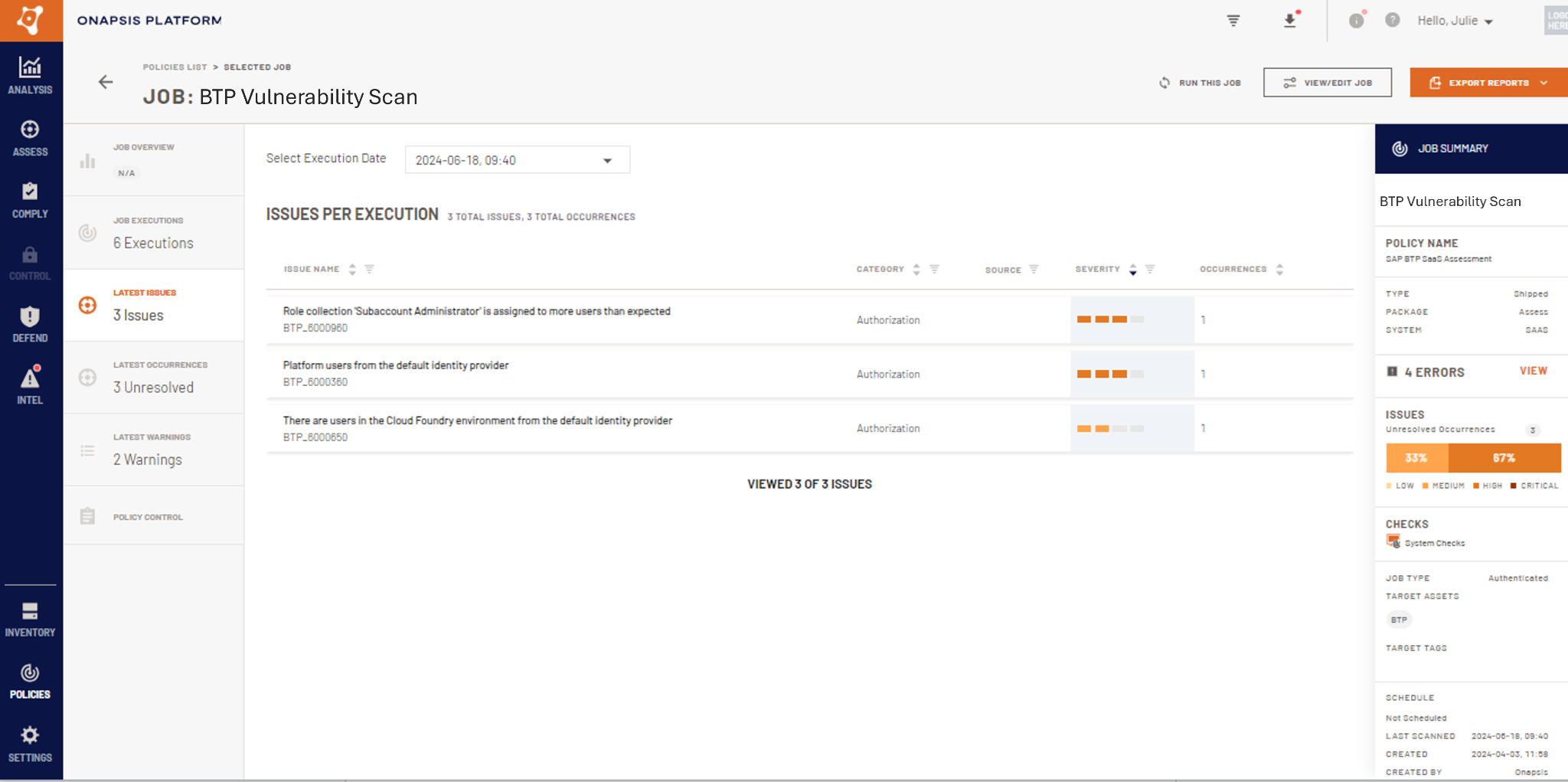The width and height of the screenshot is (1568, 782).
Task: Click the filter icon in the top bar
Action: click(x=1234, y=21)
